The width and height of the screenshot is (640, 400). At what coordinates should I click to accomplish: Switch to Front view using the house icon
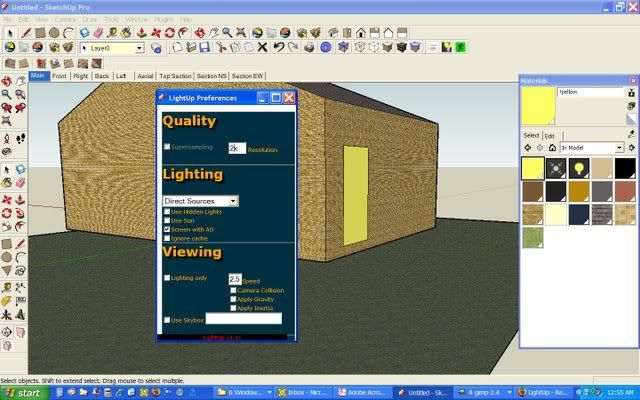point(361,33)
